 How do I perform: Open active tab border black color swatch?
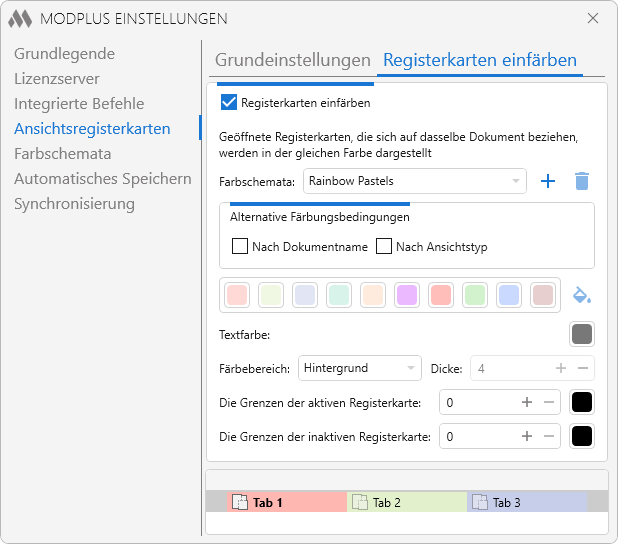[x=582, y=402]
